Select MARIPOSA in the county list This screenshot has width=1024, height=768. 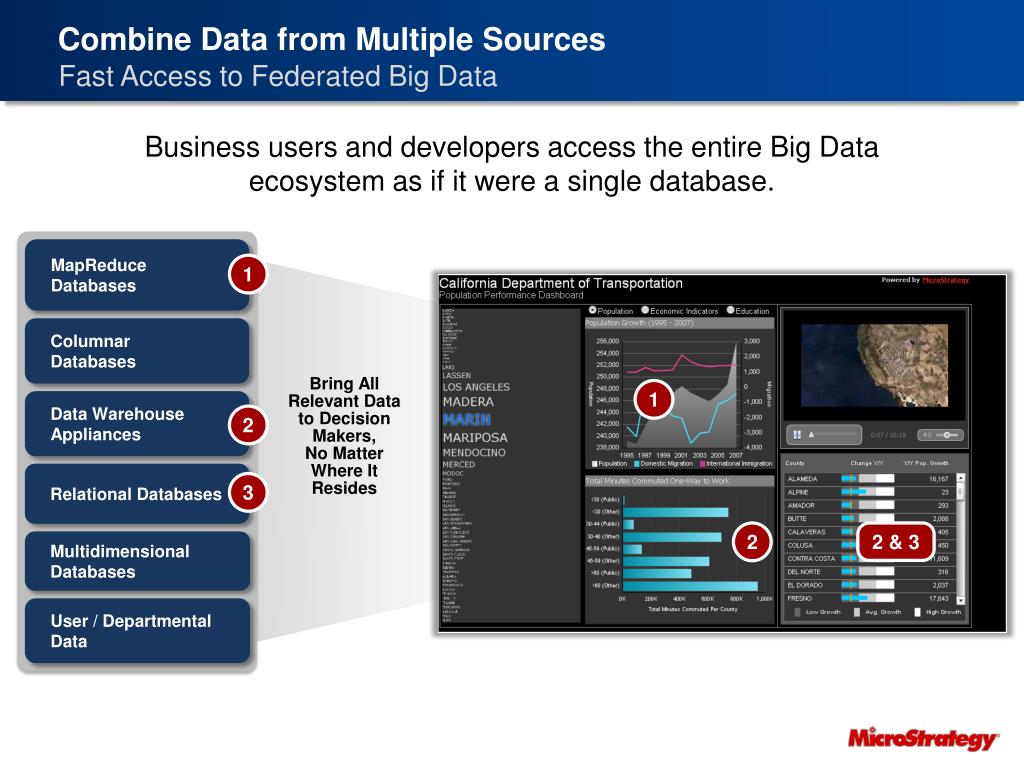click(x=475, y=437)
